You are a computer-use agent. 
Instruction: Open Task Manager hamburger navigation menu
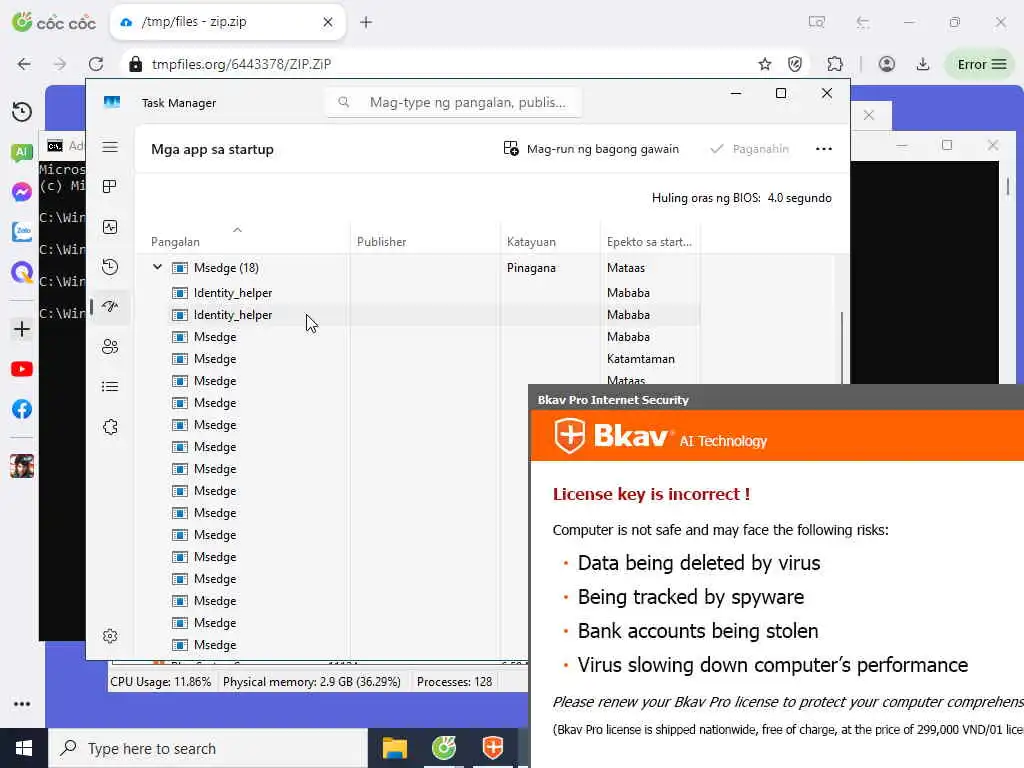pos(110,147)
